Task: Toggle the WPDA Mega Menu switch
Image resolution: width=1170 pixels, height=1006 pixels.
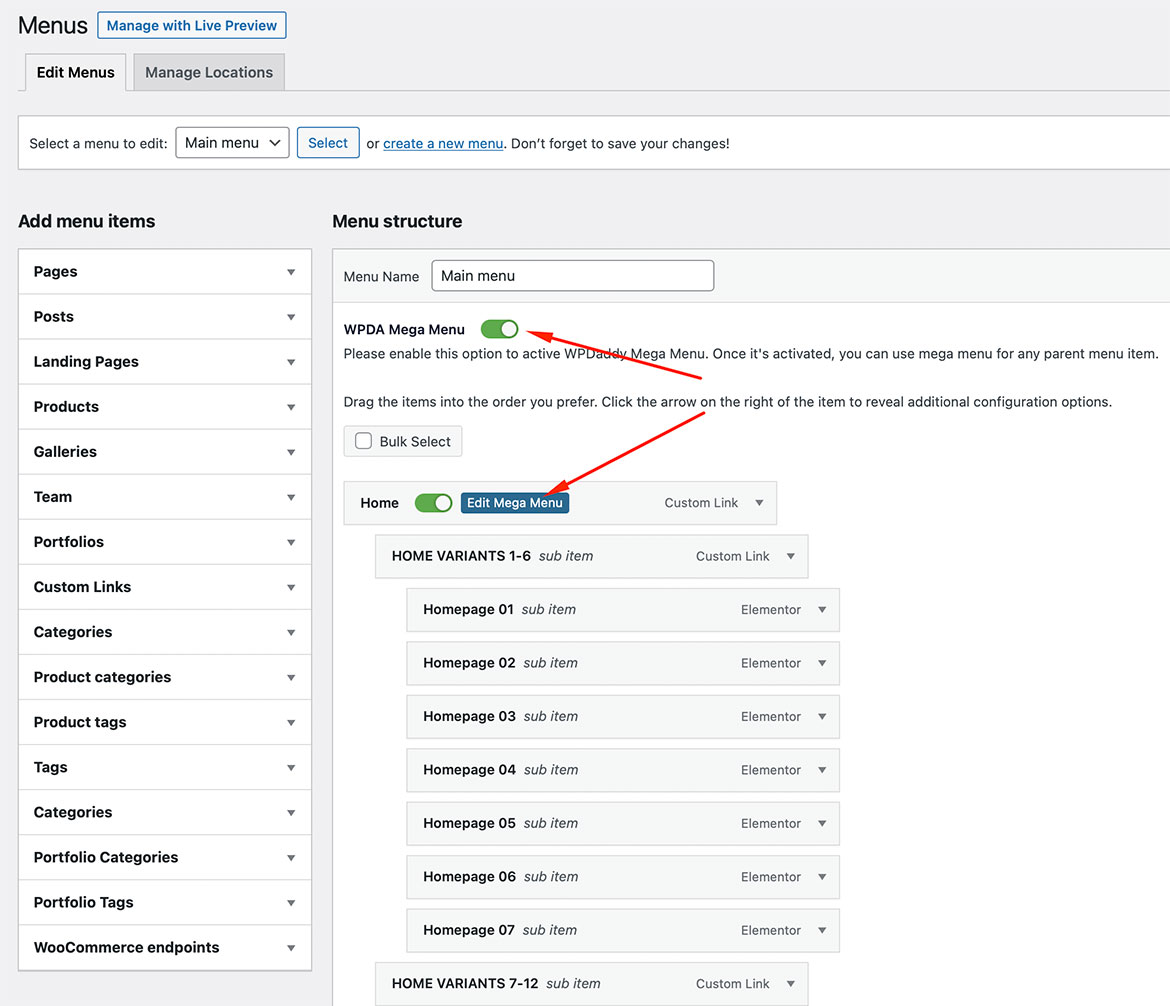Action: click(x=499, y=329)
